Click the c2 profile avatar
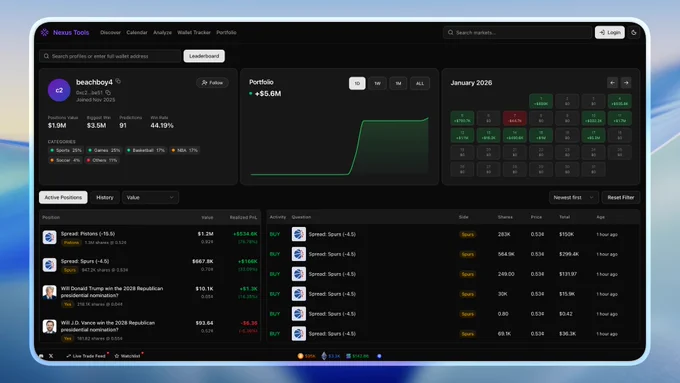Screen dimensions: 680x383 (59, 90)
